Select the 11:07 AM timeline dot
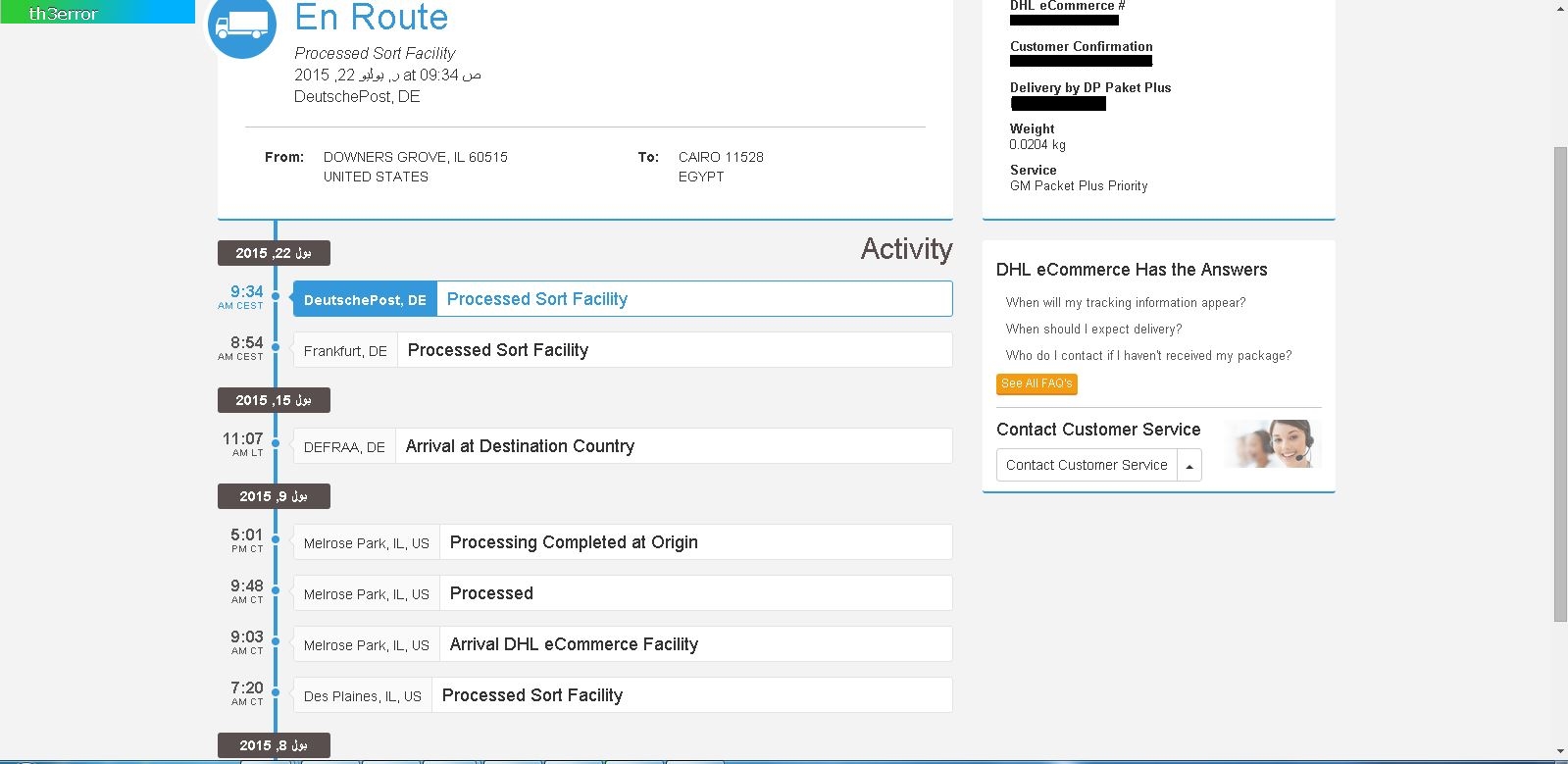The image size is (1568, 764). [276, 443]
